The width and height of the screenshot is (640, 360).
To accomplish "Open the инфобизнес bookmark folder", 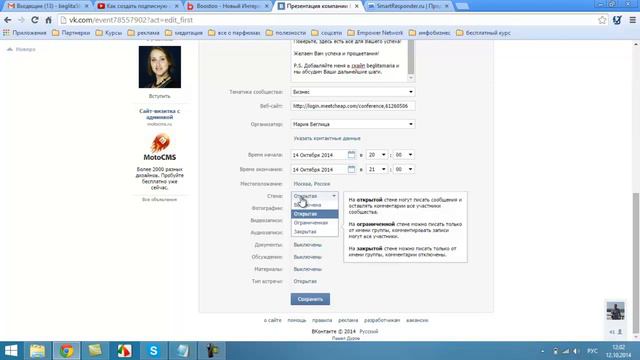I will click(x=429, y=33).
